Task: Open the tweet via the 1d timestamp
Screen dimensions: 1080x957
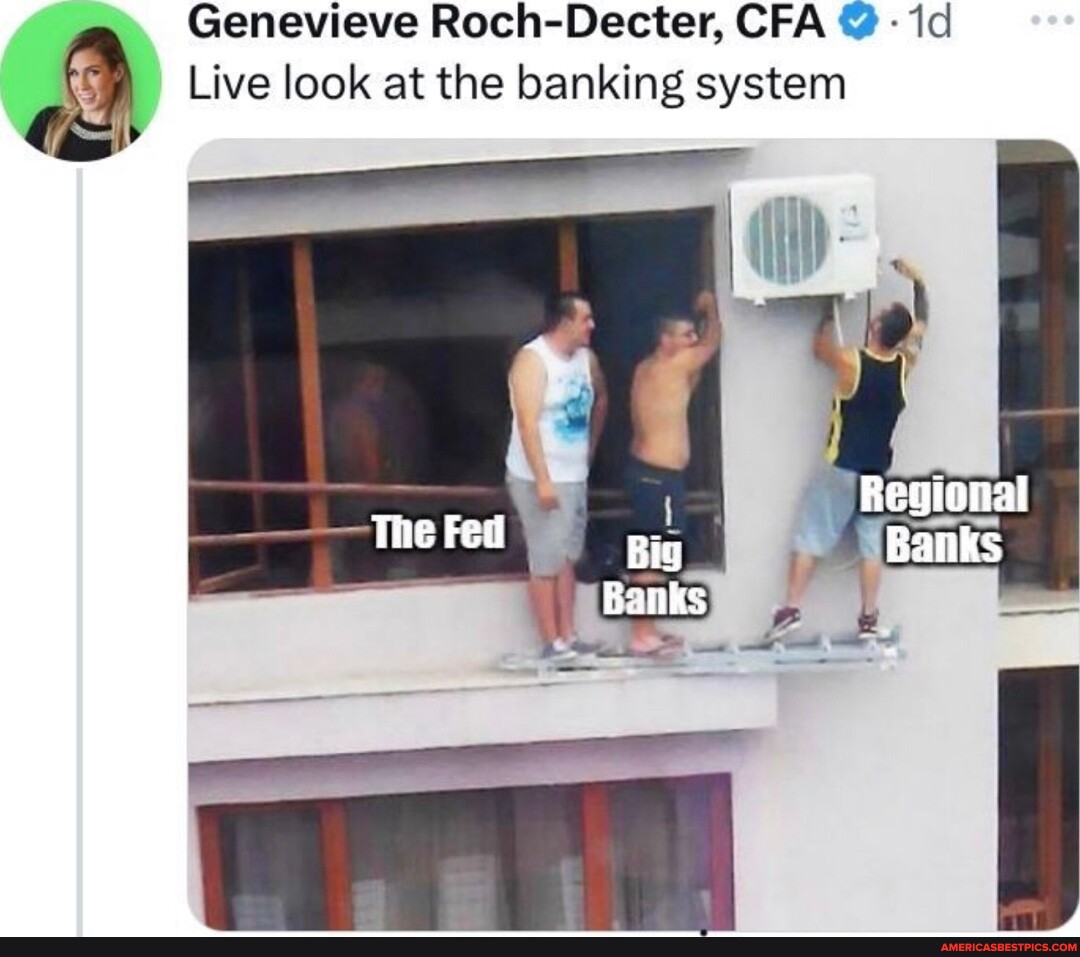Action: (x=929, y=23)
